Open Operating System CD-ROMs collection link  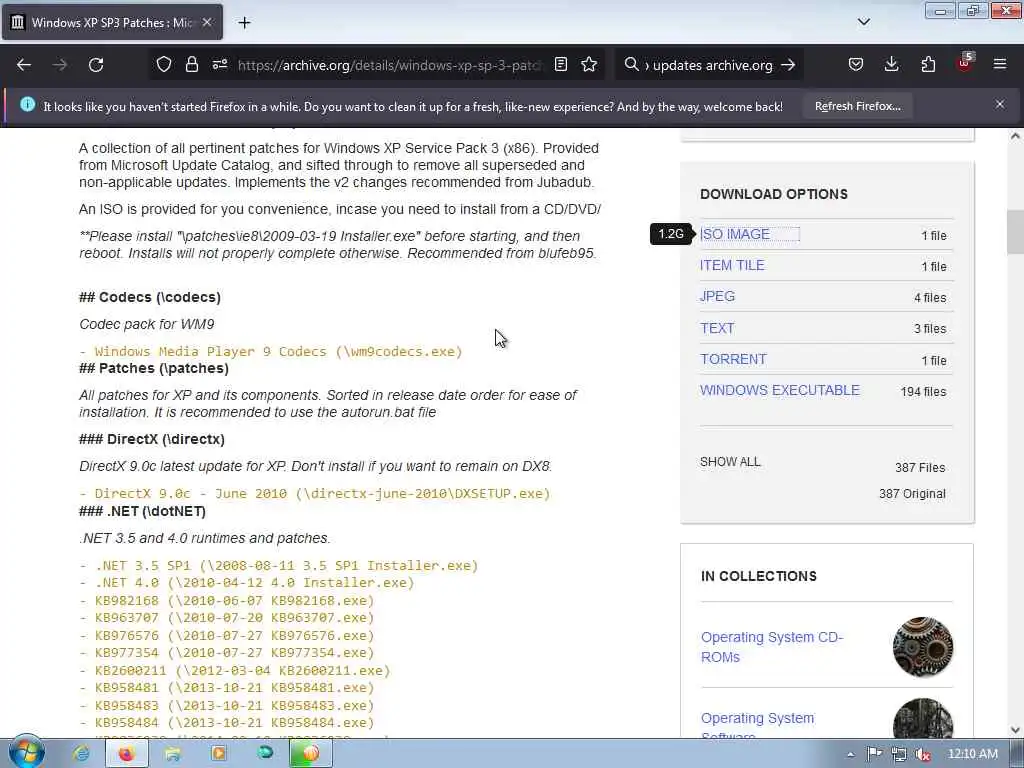click(x=772, y=647)
